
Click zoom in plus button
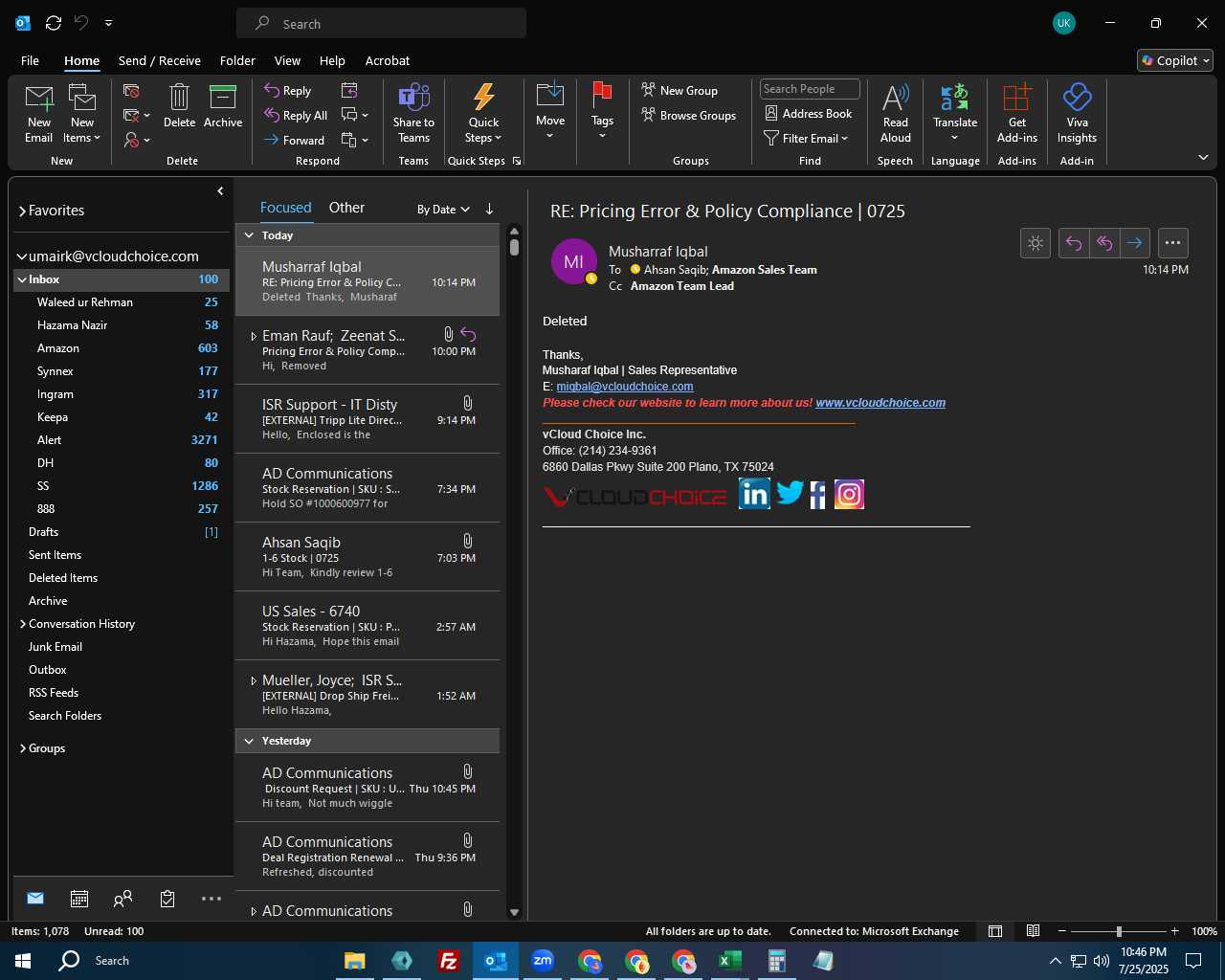click(1174, 931)
